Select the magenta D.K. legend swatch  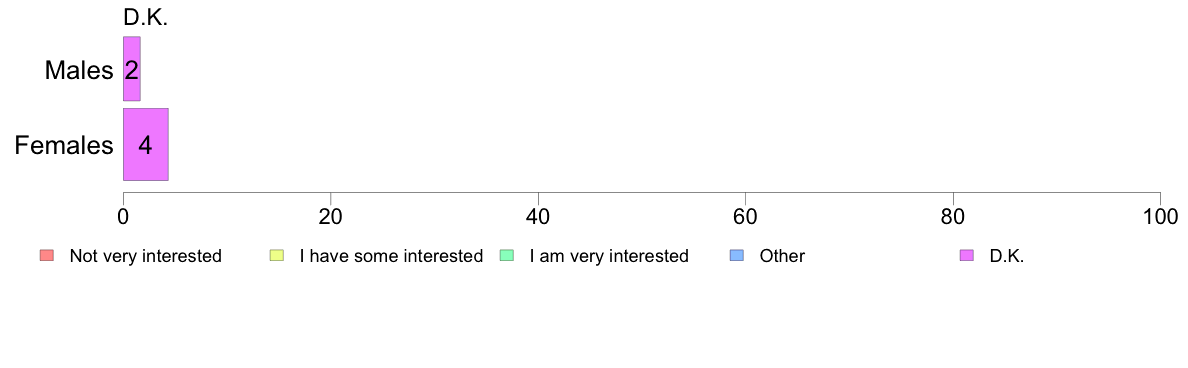coord(966,256)
